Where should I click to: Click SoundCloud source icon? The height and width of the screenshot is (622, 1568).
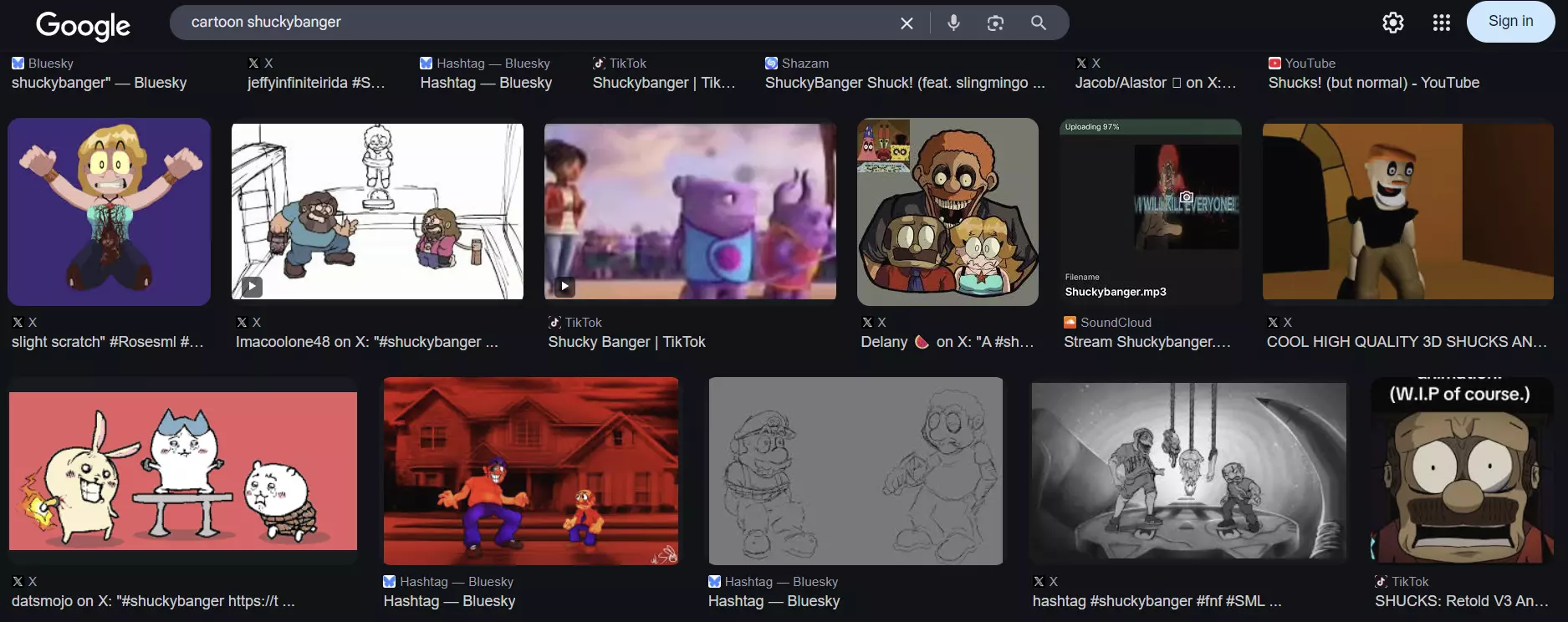1070,322
